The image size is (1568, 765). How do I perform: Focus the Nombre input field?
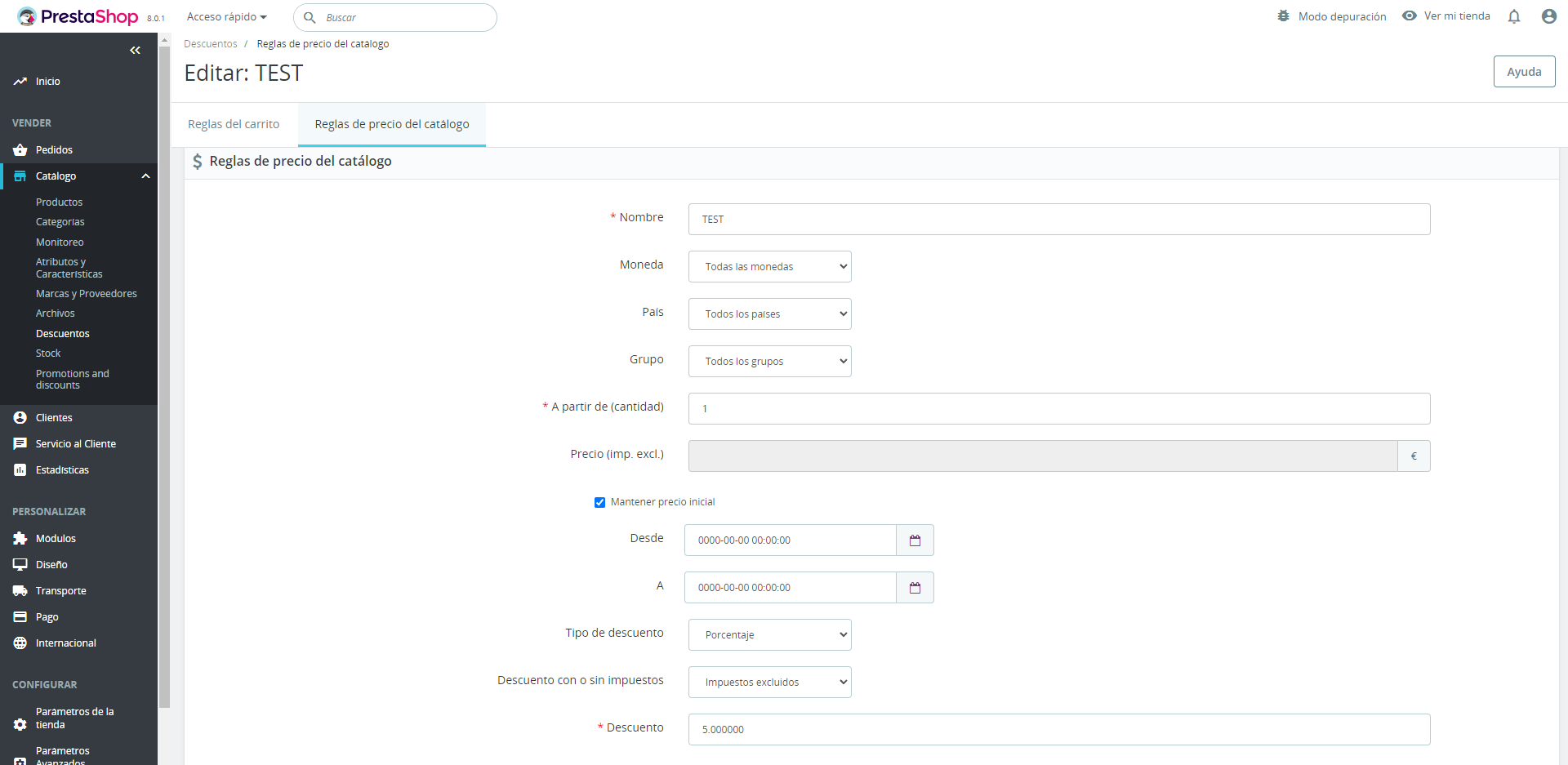(x=1059, y=220)
